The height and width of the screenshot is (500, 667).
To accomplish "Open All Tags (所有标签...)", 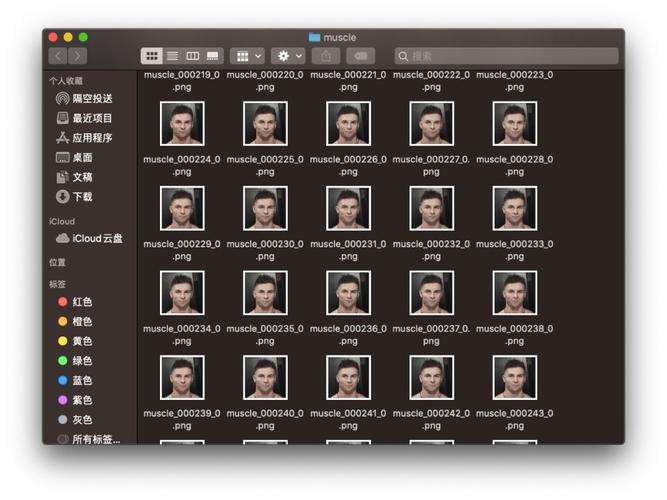I will click(89, 439).
